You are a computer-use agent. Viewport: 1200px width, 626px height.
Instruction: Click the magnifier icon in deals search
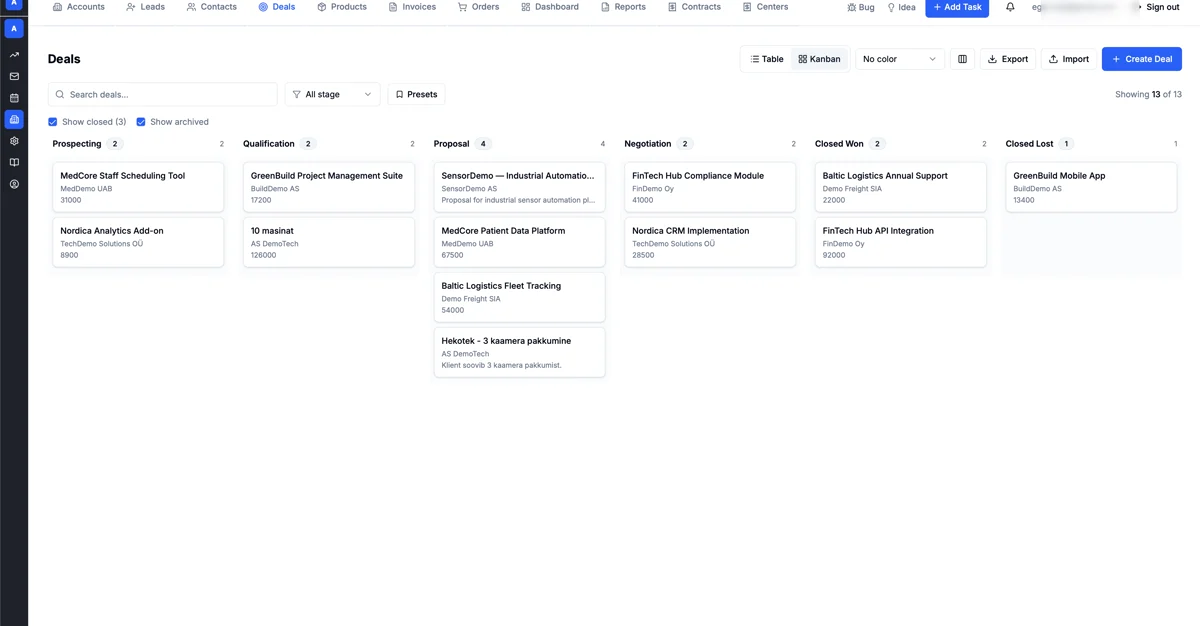pos(60,94)
